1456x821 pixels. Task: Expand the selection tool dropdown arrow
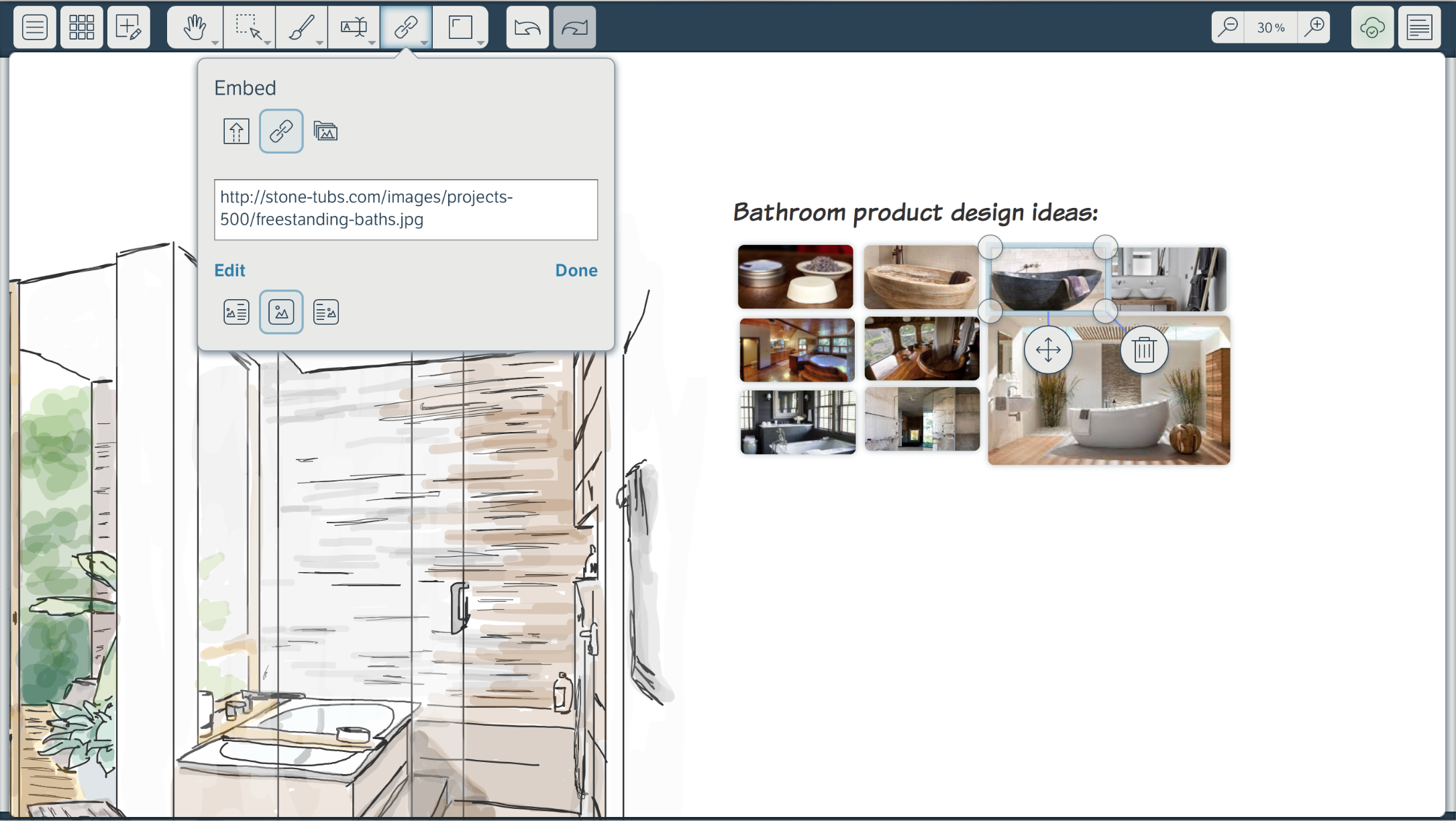(267, 43)
